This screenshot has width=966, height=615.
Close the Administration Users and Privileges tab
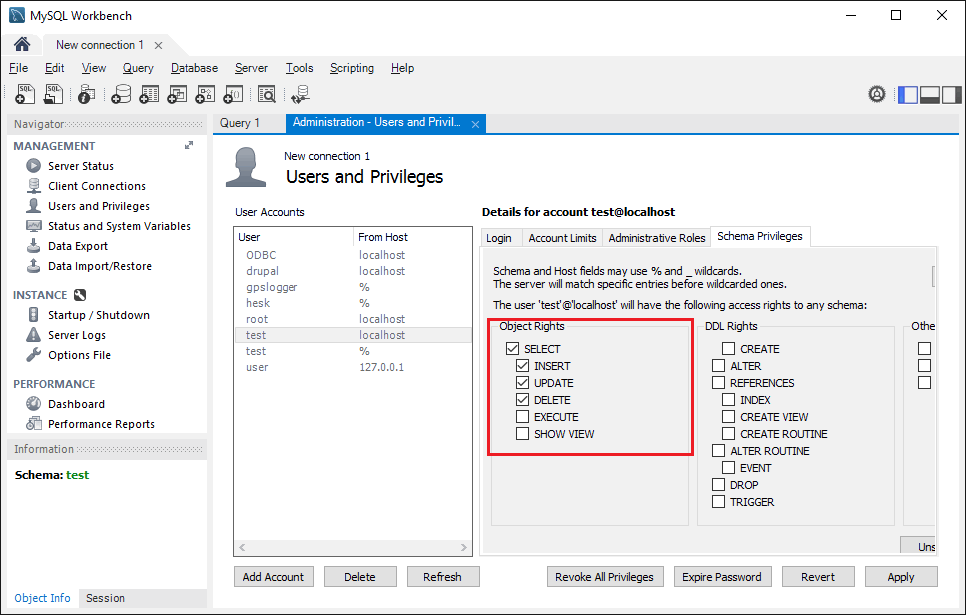coord(476,124)
